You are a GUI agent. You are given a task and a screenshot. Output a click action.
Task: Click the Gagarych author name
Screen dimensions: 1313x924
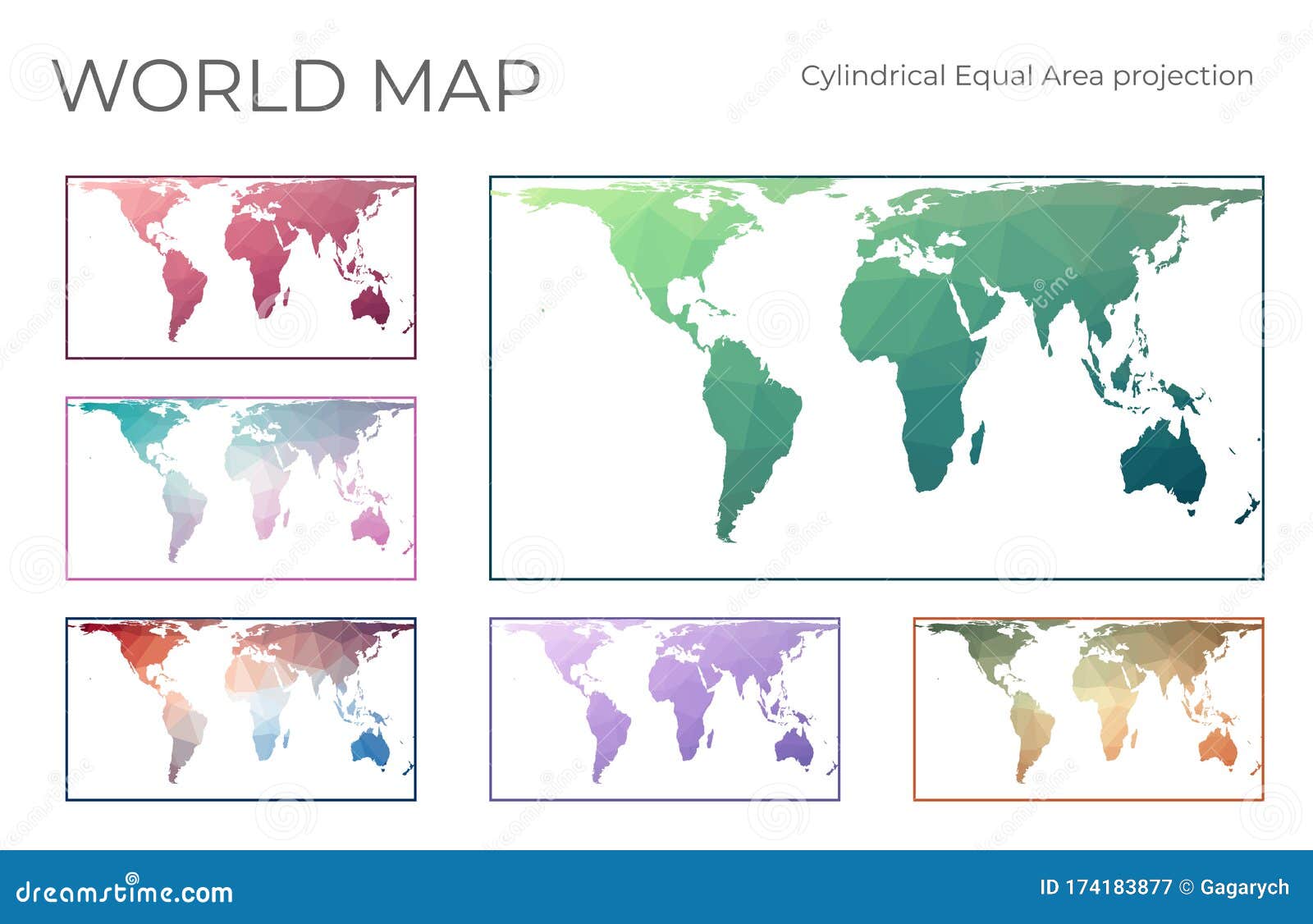[x=1247, y=886]
